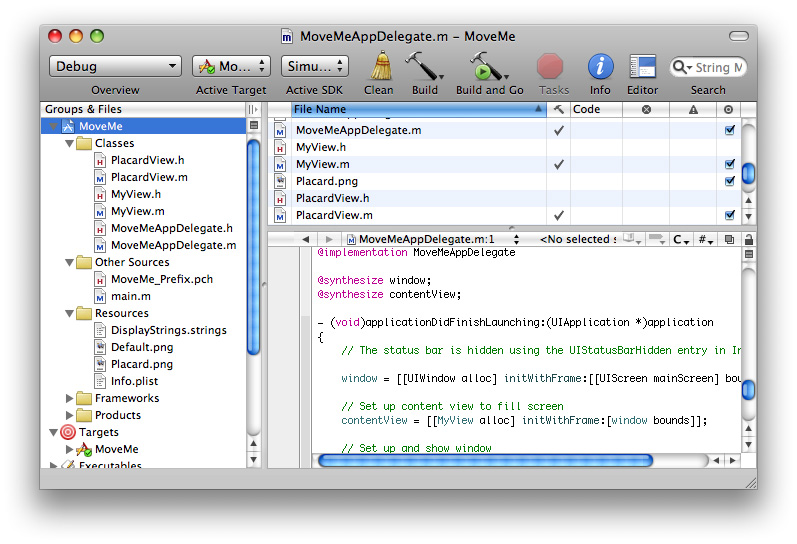The height and width of the screenshot is (544, 797).
Task: Toggle target checkbox for Placard.png
Action: click(729, 181)
